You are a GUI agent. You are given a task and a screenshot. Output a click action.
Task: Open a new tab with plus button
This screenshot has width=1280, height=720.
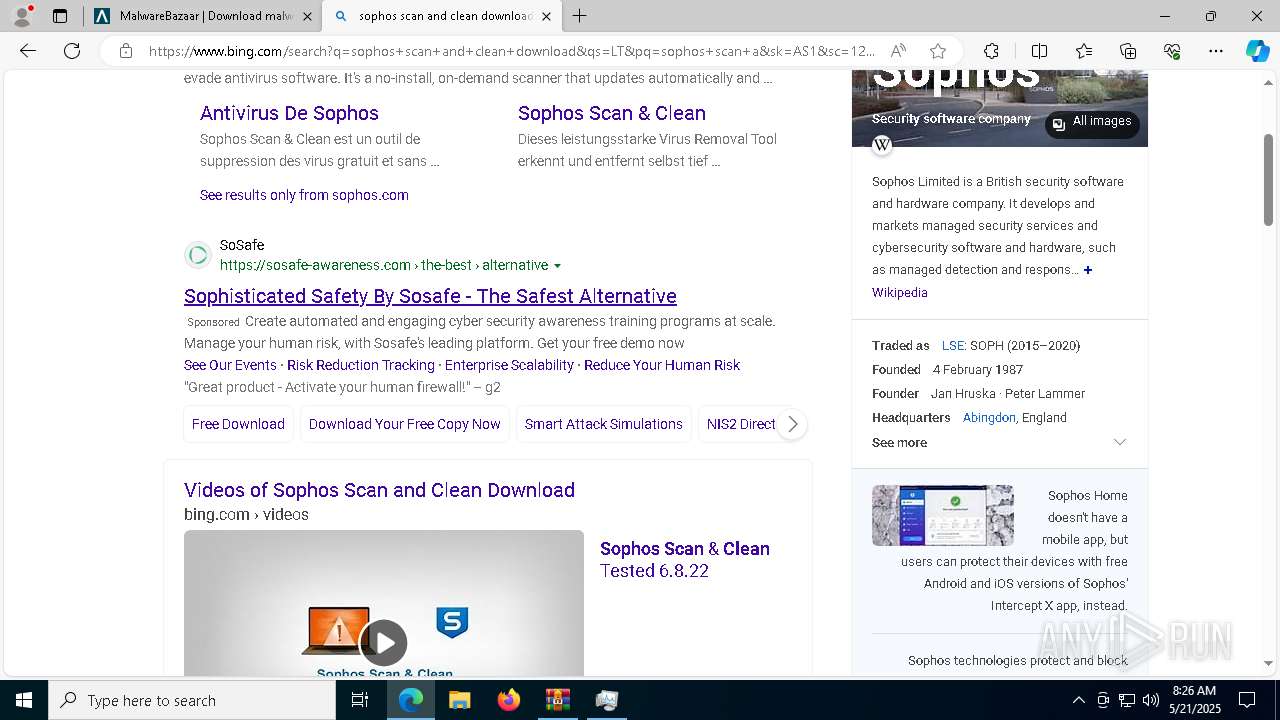pos(580,16)
